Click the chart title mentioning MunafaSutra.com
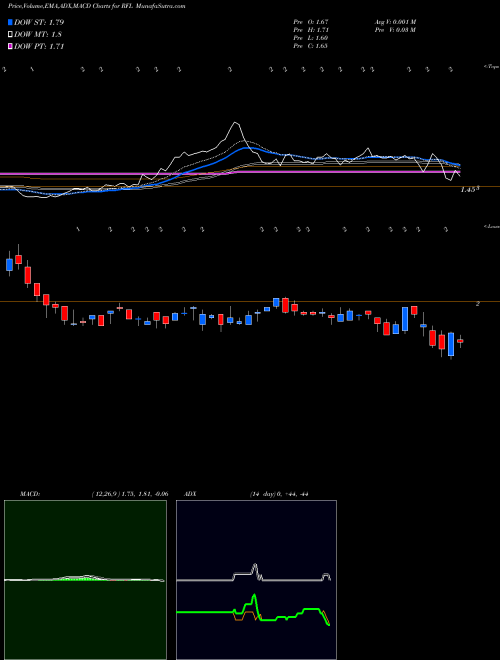The width and height of the screenshot is (500, 660). tap(97, 6)
